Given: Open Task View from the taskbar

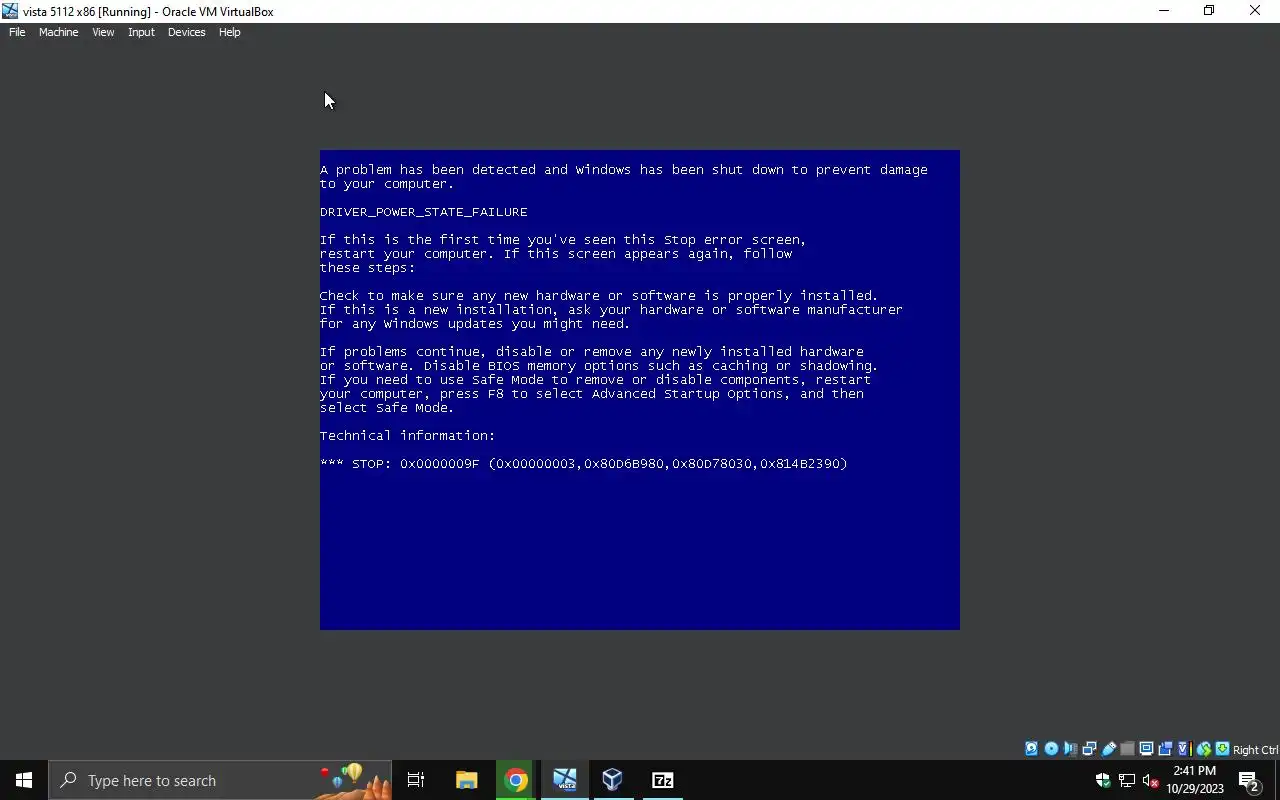Looking at the screenshot, I should [x=416, y=780].
